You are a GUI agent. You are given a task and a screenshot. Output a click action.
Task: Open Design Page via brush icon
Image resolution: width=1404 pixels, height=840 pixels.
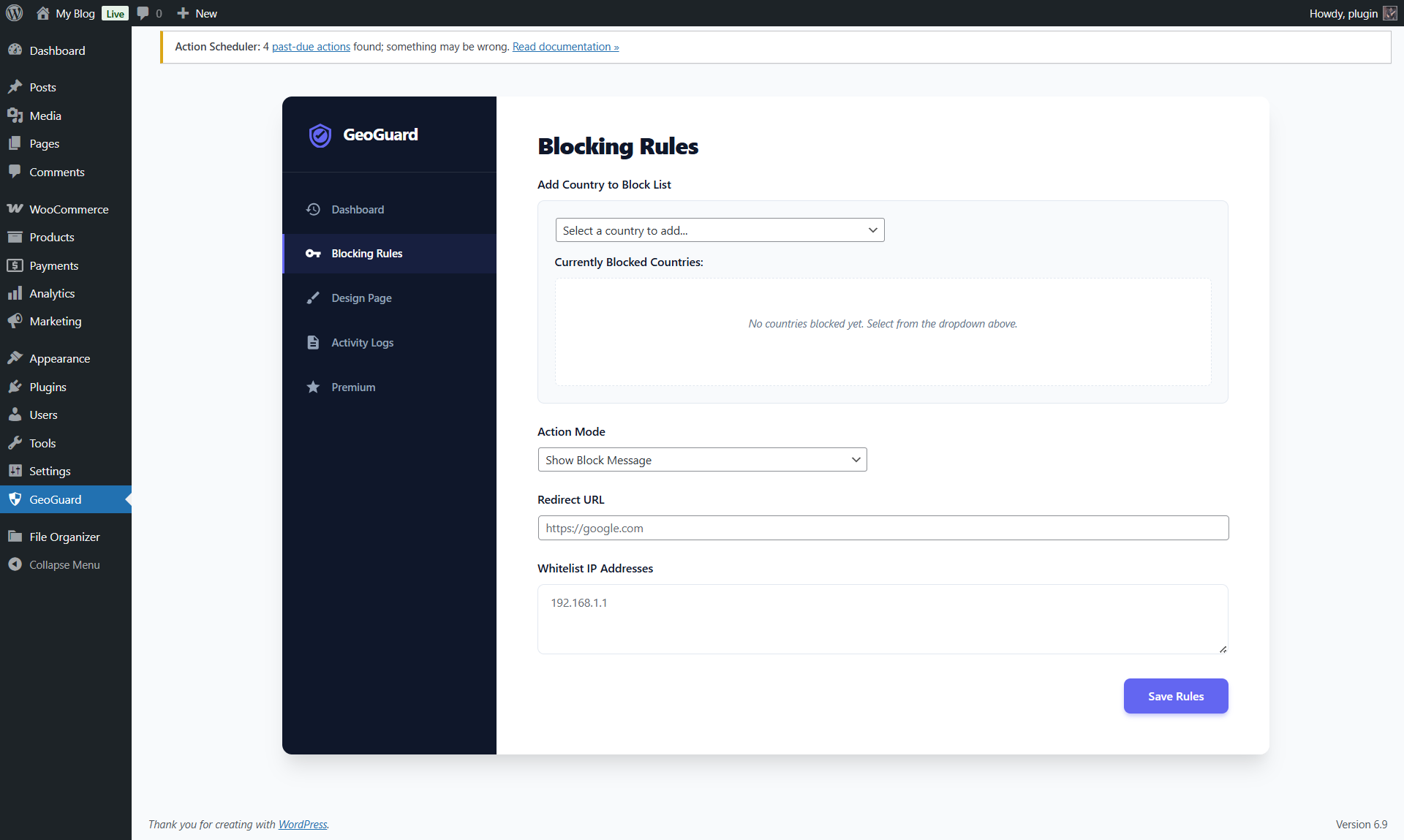coord(313,298)
